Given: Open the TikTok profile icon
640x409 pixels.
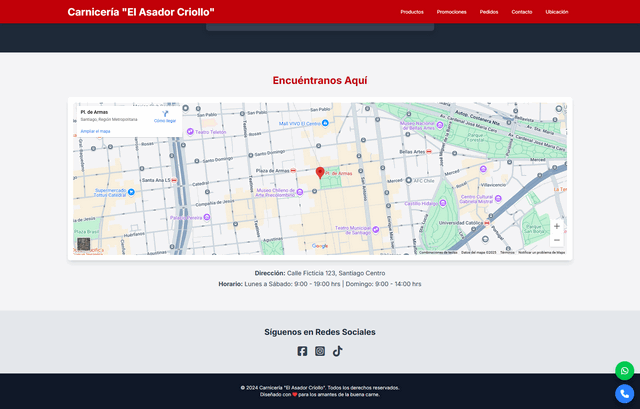Looking at the screenshot, I should pyautogui.click(x=338, y=351).
